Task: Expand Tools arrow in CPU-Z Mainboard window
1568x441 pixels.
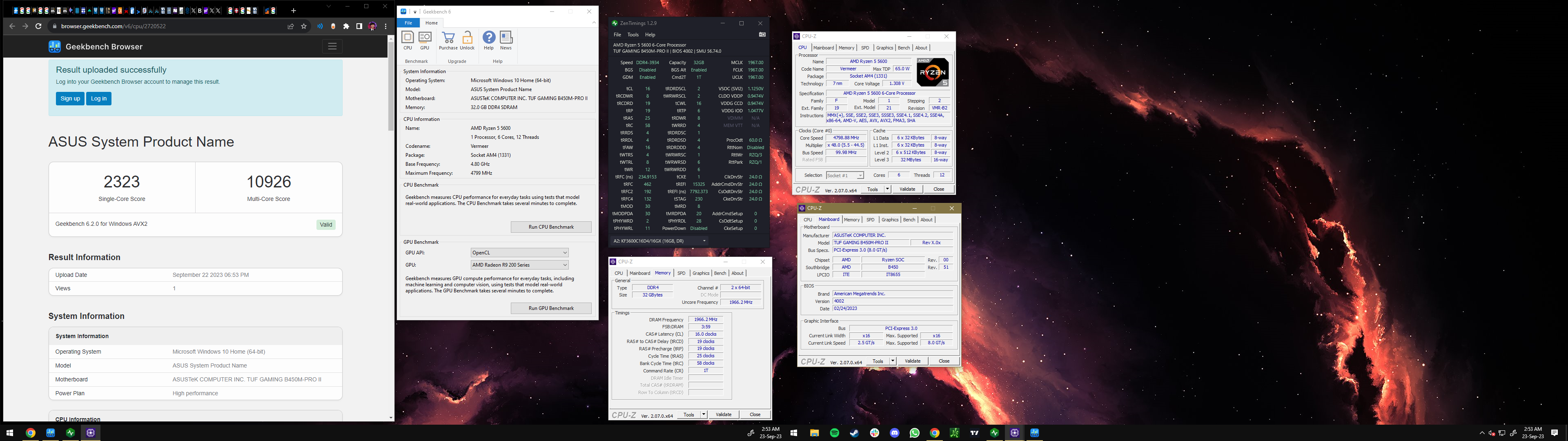Action: tap(893, 361)
